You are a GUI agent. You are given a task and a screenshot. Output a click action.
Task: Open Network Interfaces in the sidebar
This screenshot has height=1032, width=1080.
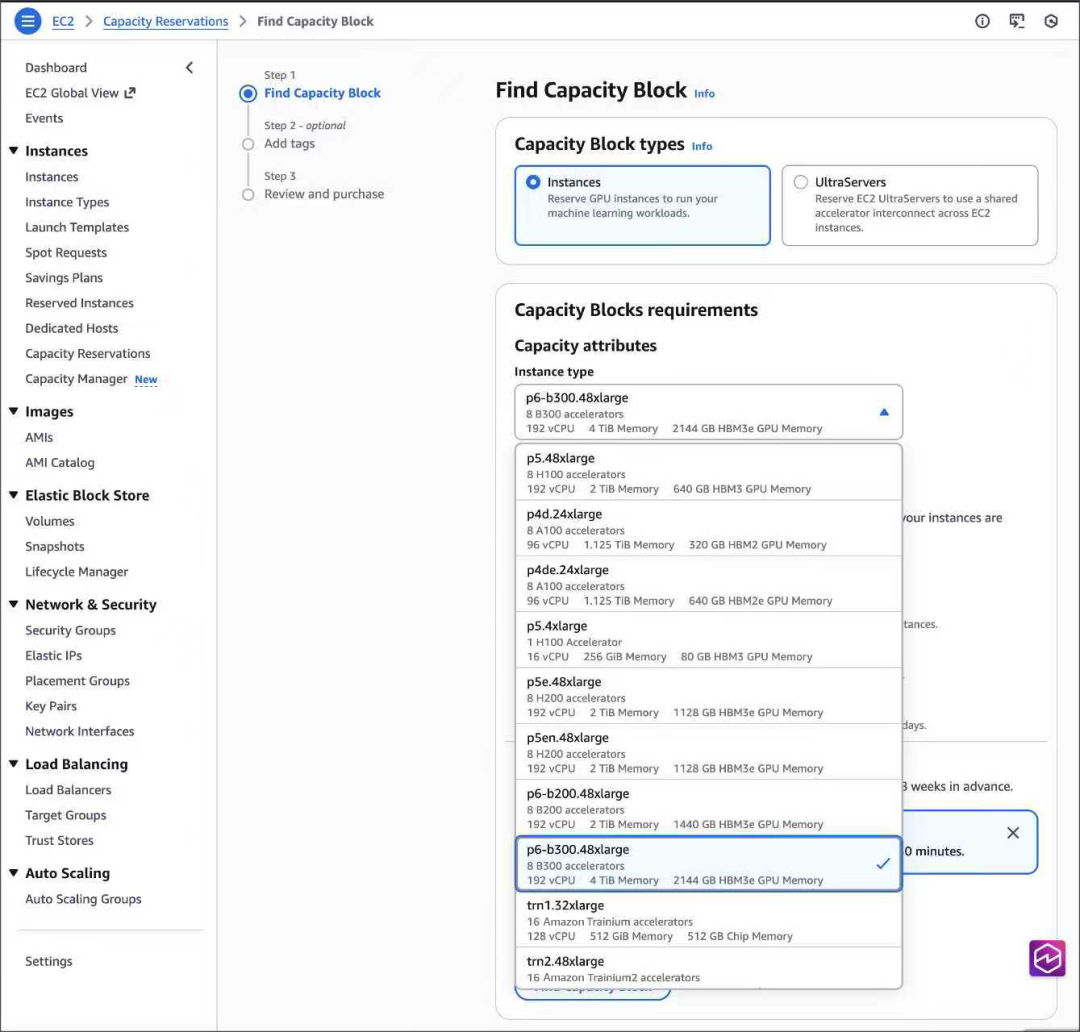pyautogui.click(x=80, y=732)
